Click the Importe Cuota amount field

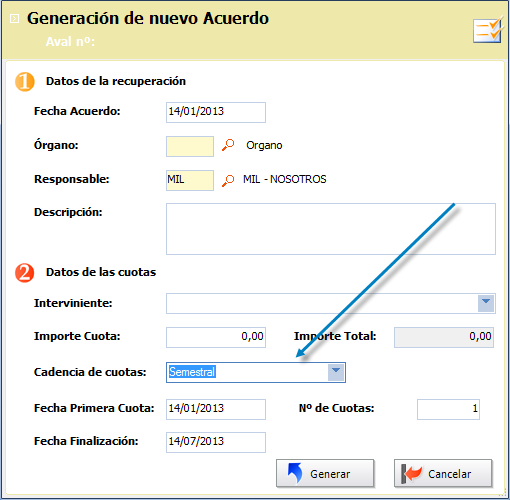[x=216, y=337]
